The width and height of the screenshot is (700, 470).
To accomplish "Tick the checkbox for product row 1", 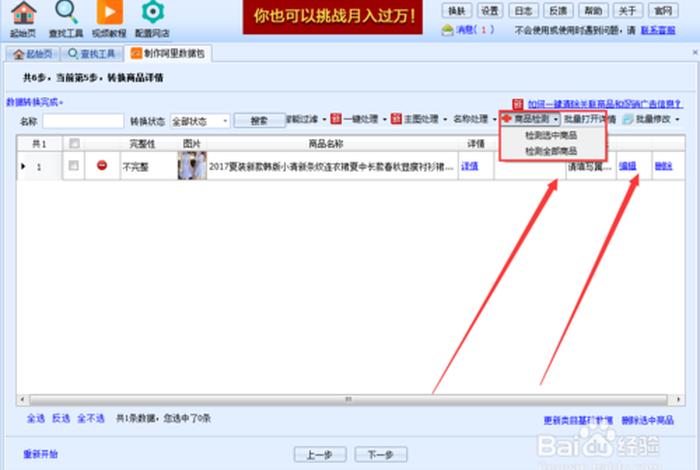I will [74, 166].
